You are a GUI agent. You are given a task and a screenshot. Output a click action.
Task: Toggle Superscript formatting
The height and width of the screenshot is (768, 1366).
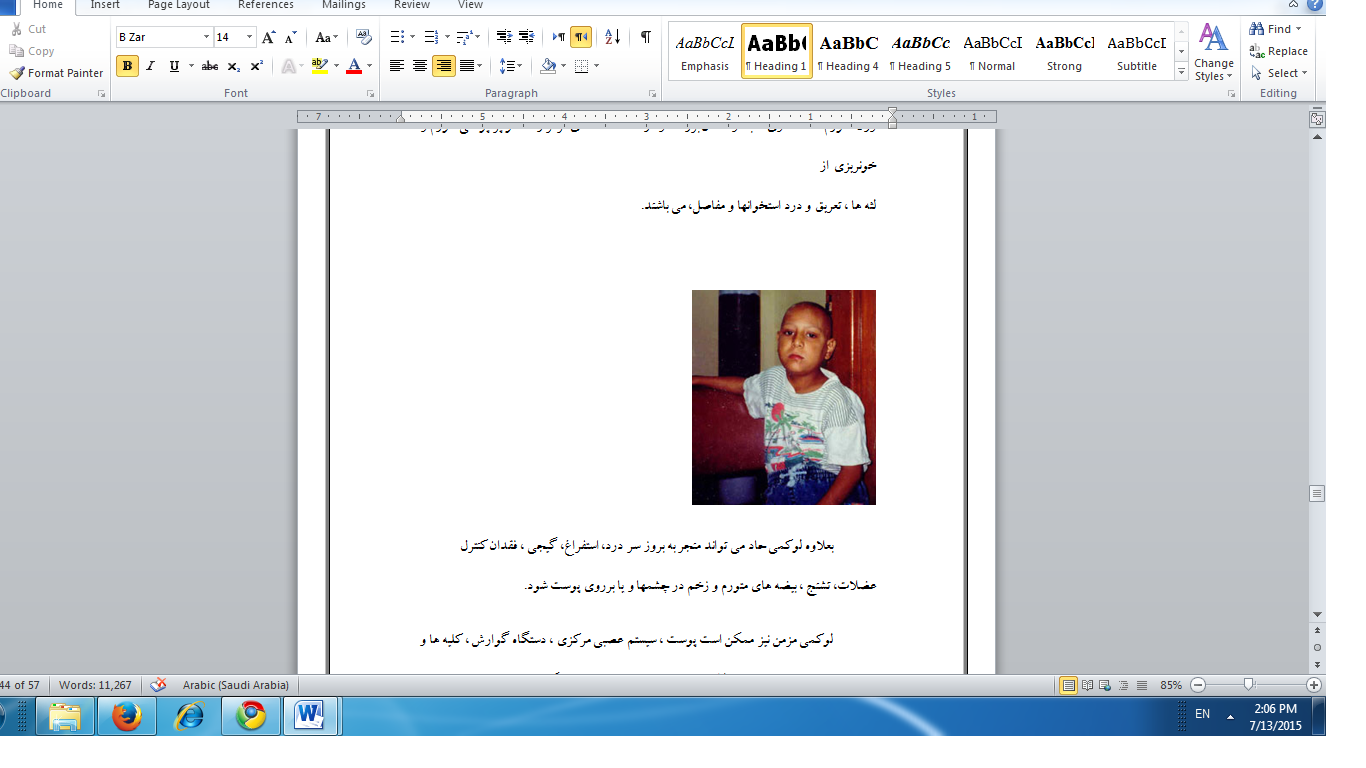pyautogui.click(x=256, y=66)
